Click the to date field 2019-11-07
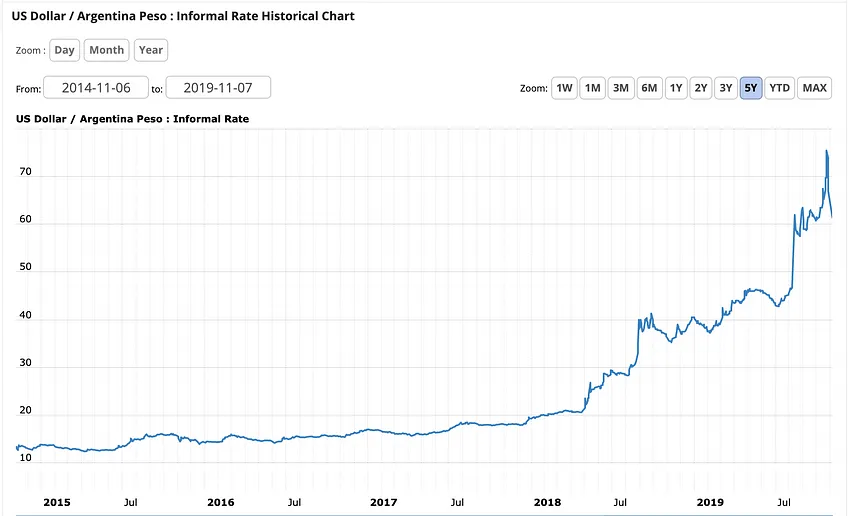 tap(218, 88)
